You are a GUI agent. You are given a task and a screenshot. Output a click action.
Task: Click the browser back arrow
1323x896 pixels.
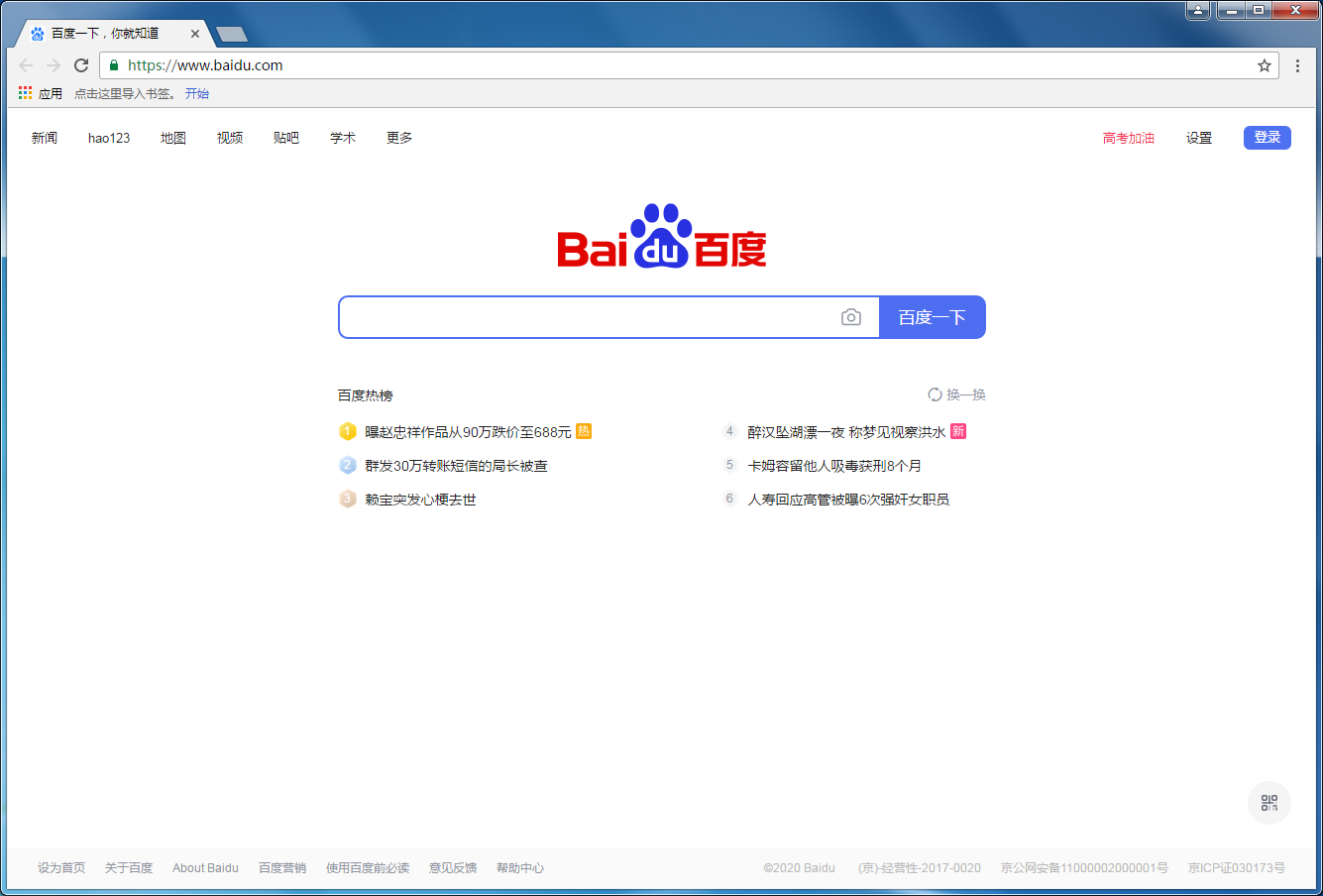point(26,65)
